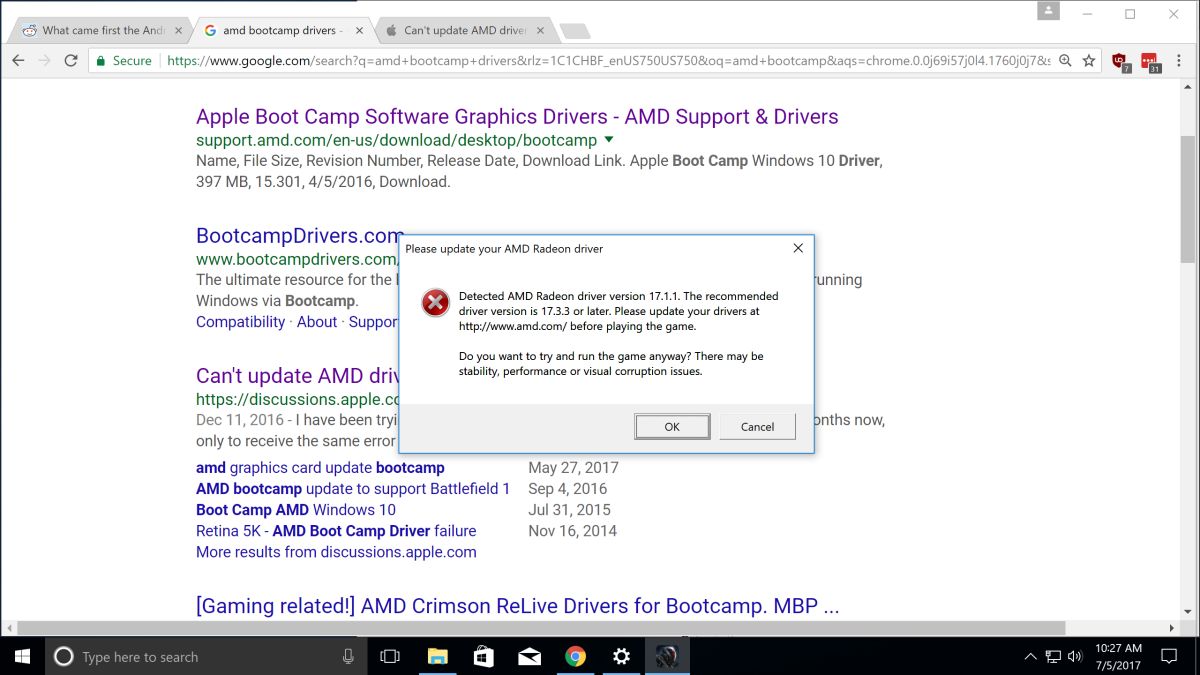Click the Chrome profile avatar icon

tap(1048, 11)
